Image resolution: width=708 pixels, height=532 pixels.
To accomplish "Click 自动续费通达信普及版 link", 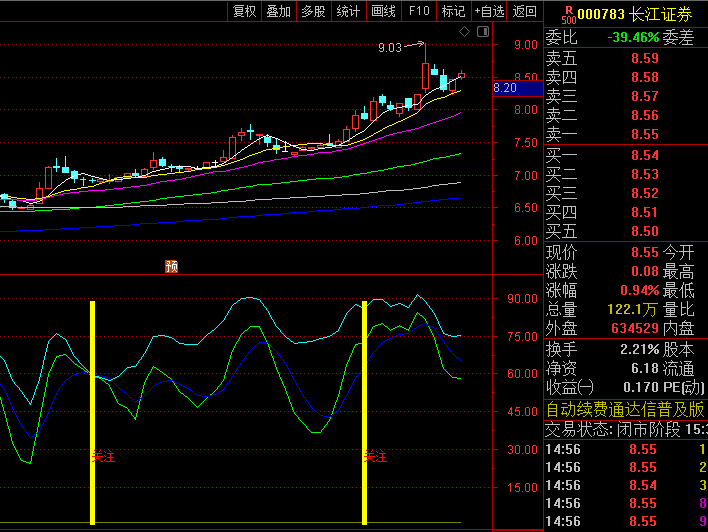I will coord(625,409).
